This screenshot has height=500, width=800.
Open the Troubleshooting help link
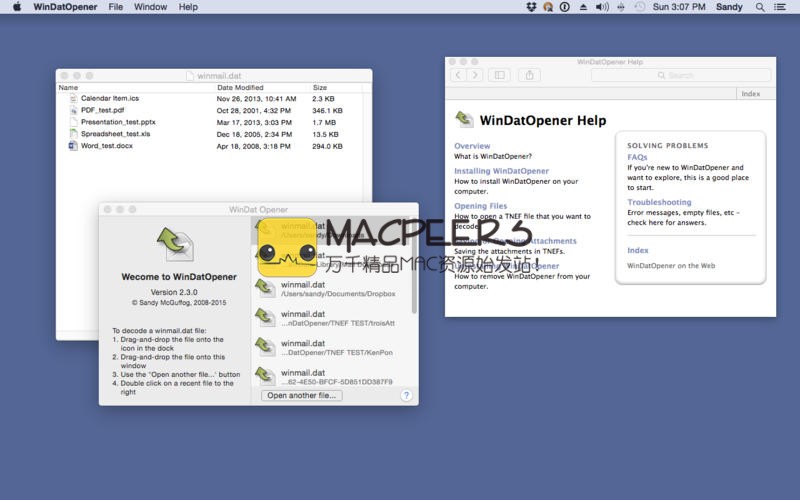click(659, 202)
